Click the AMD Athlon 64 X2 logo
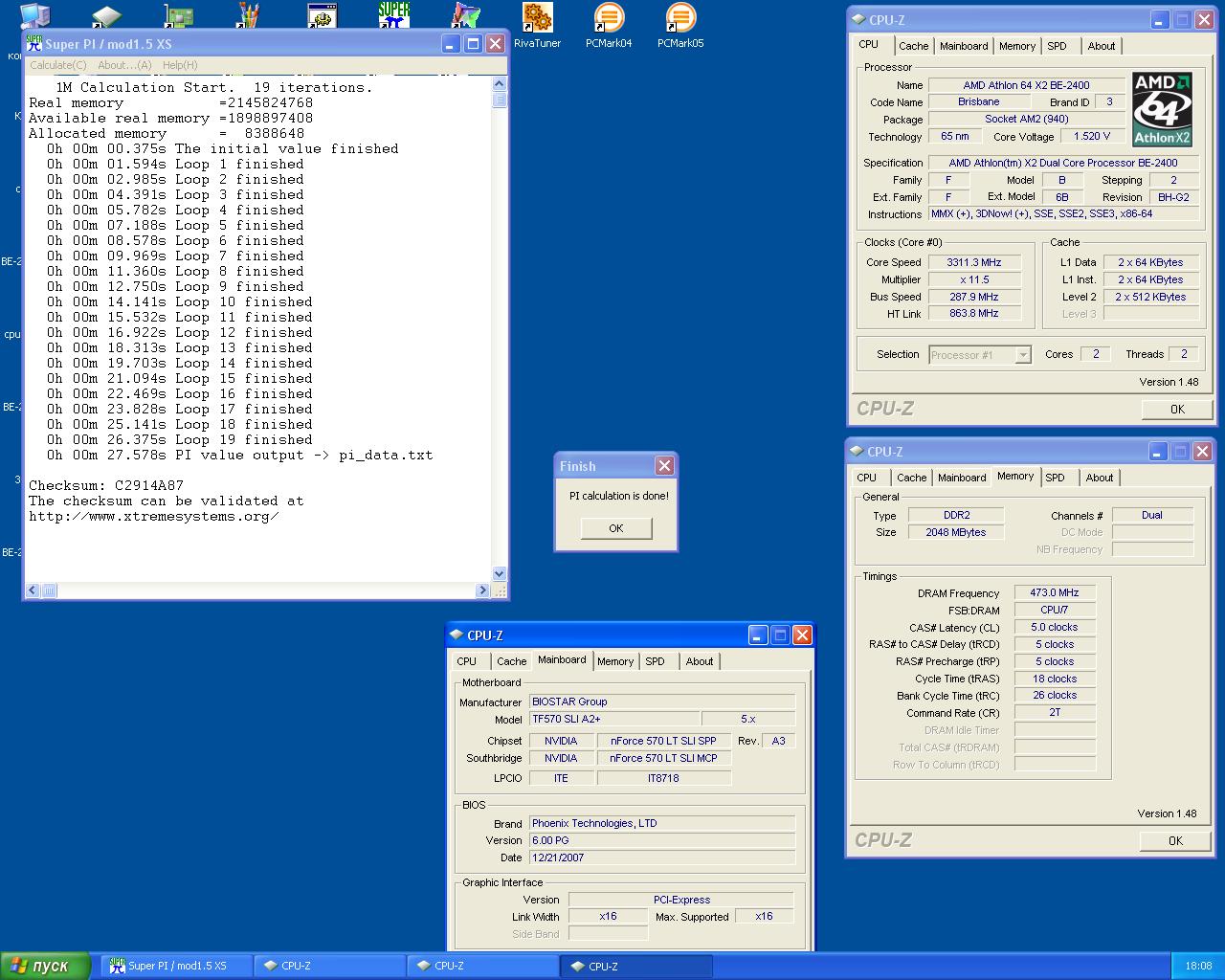Viewport: 1225px width, 980px height. click(x=1162, y=109)
